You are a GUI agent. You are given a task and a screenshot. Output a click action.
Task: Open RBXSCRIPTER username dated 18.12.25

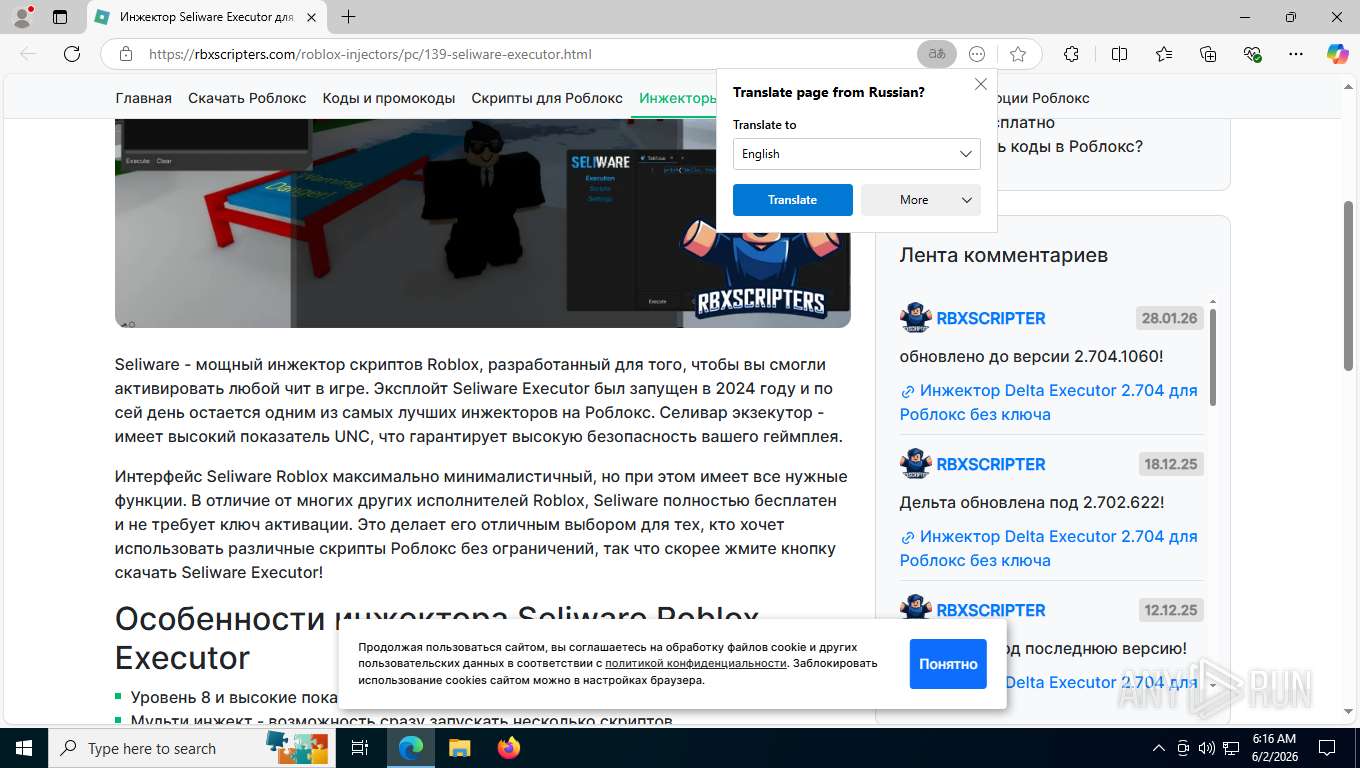[991, 464]
